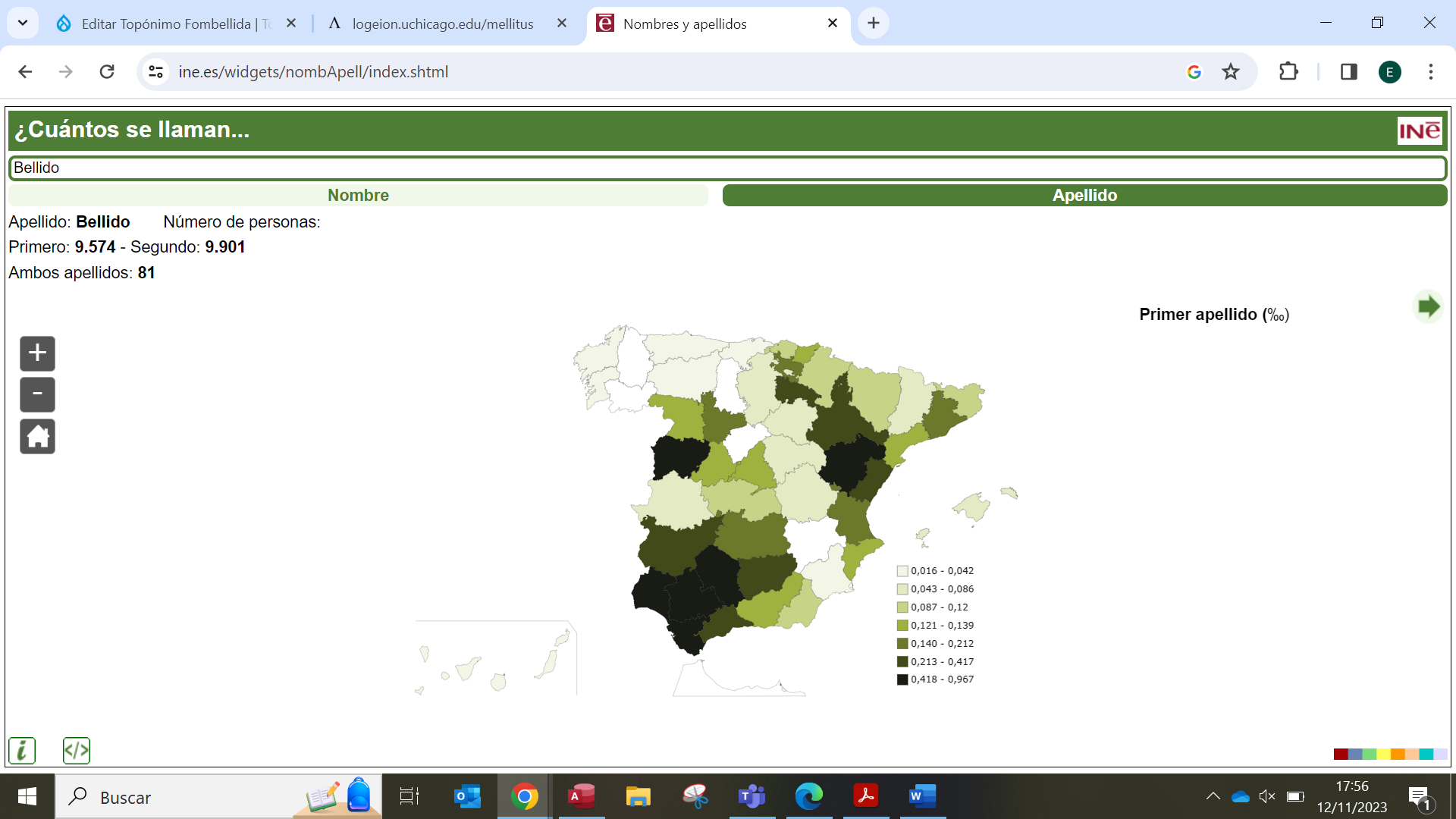Screen dimensions: 1456x819
Task: Switch to Editar Topónimo Fombellida tab
Action: 167,24
